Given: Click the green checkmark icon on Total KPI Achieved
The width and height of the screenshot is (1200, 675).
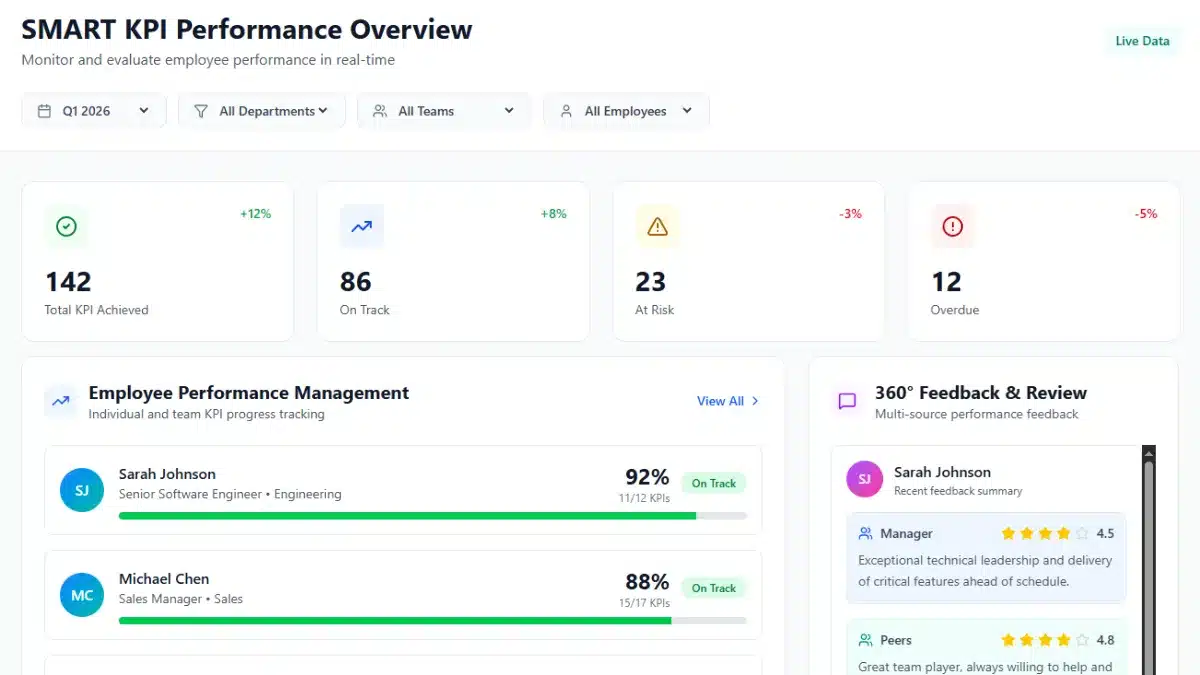Looking at the screenshot, I should click(67, 226).
